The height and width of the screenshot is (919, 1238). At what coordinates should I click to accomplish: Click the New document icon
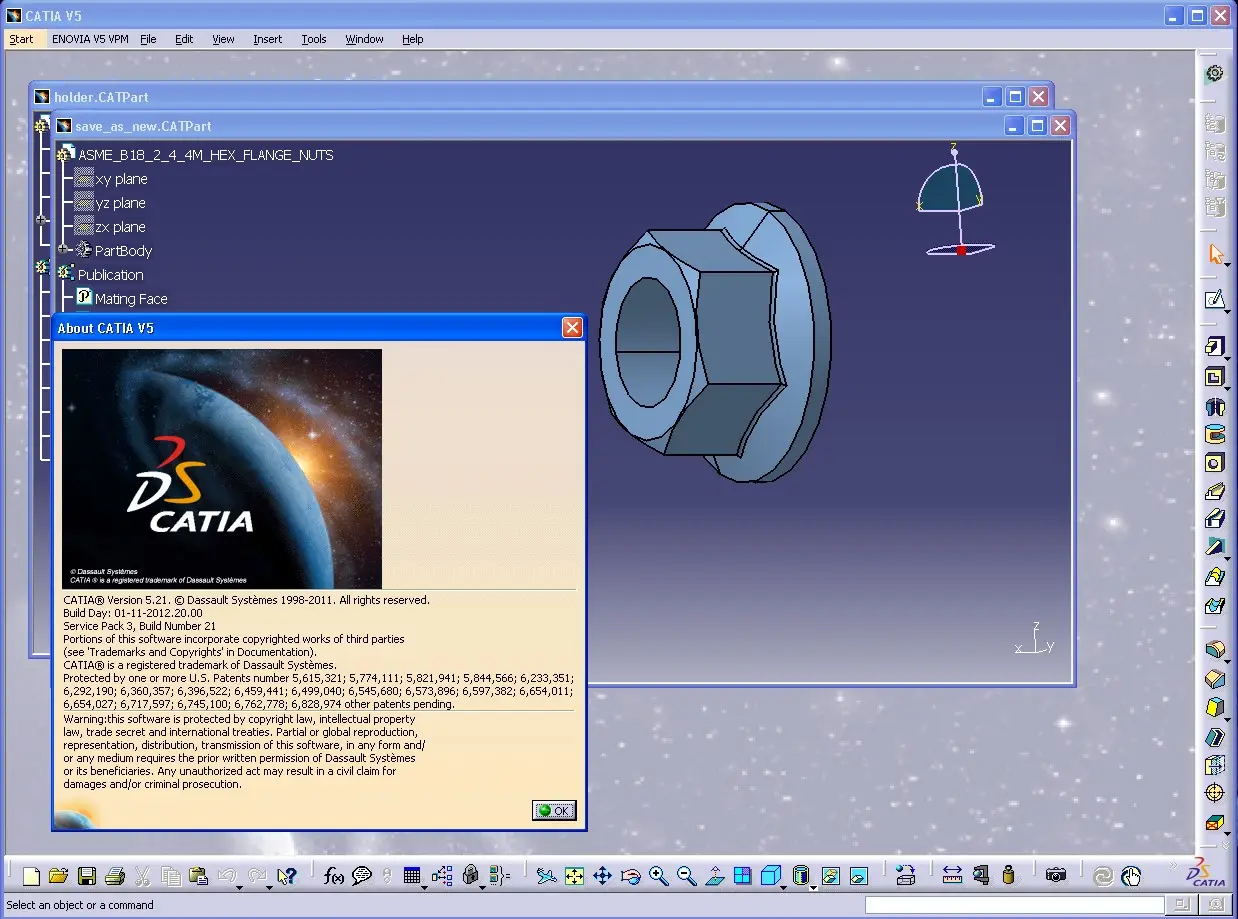click(x=31, y=876)
